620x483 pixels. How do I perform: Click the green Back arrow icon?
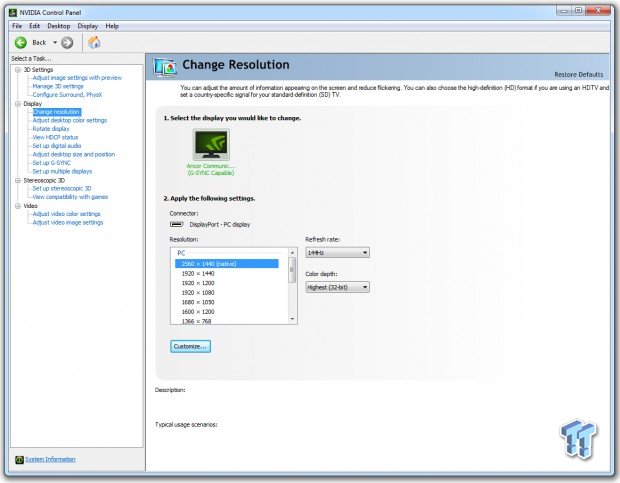21,42
